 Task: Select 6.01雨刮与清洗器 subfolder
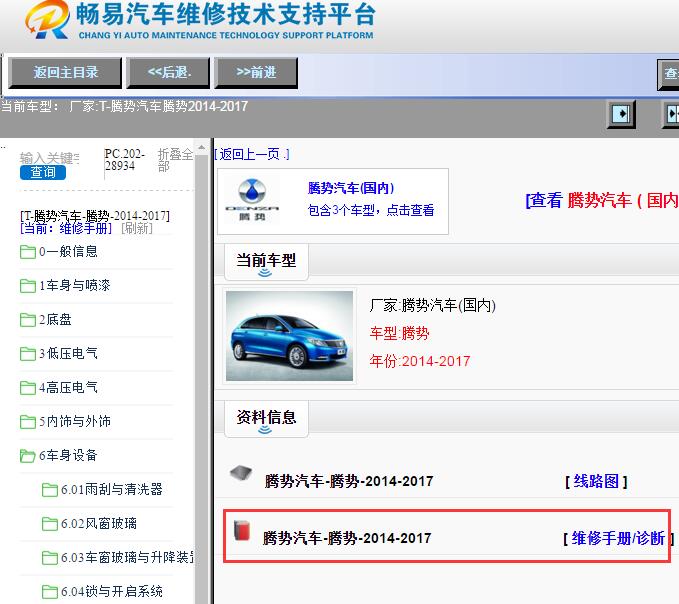point(112,489)
